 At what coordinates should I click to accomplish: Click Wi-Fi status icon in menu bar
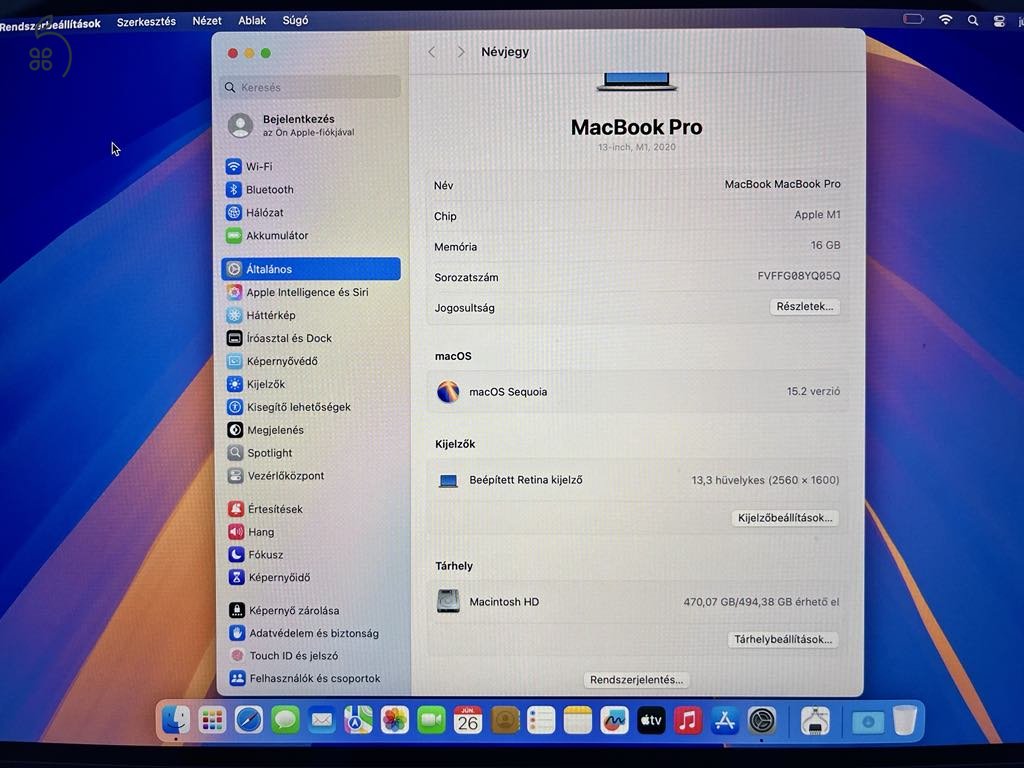(945, 20)
